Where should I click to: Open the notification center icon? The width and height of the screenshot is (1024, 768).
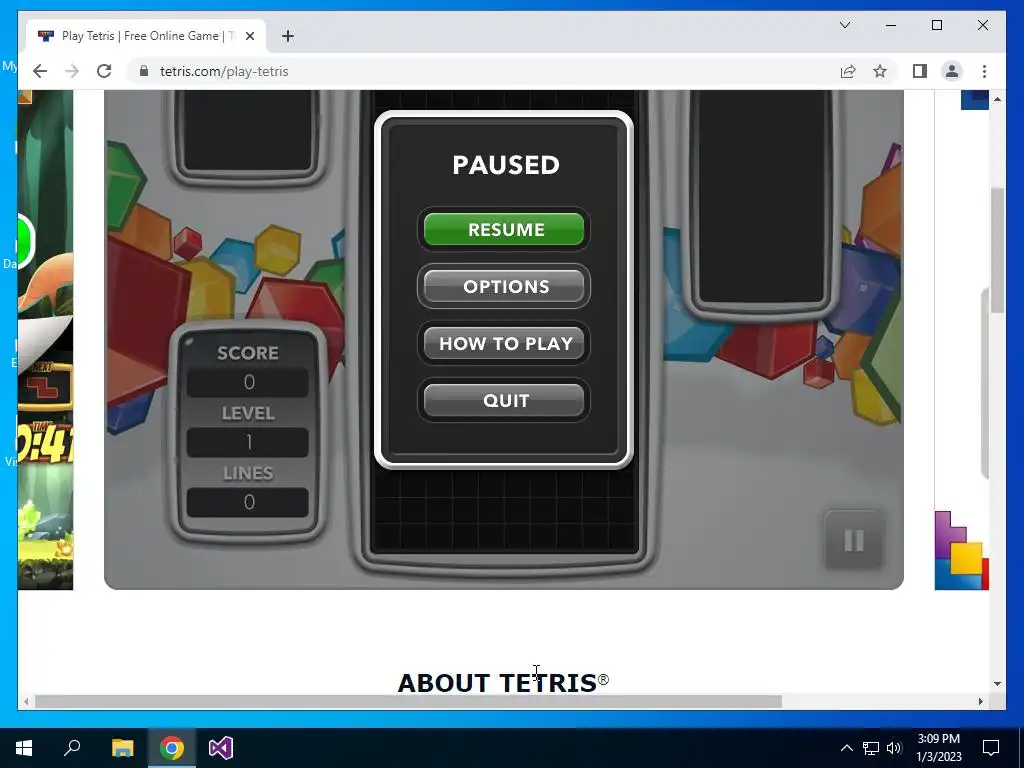click(x=991, y=748)
